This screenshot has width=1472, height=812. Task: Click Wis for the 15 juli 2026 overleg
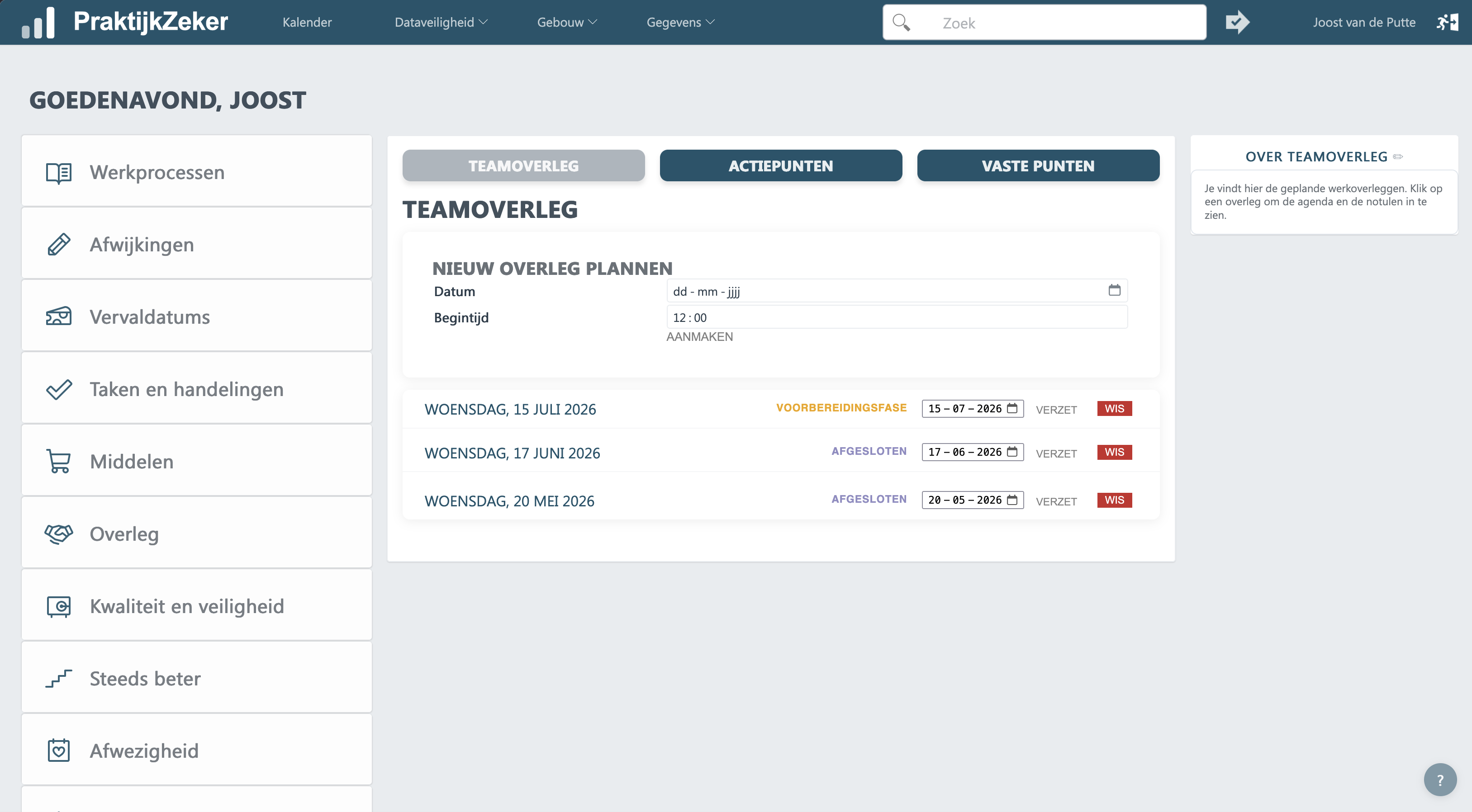(1114, 408)
